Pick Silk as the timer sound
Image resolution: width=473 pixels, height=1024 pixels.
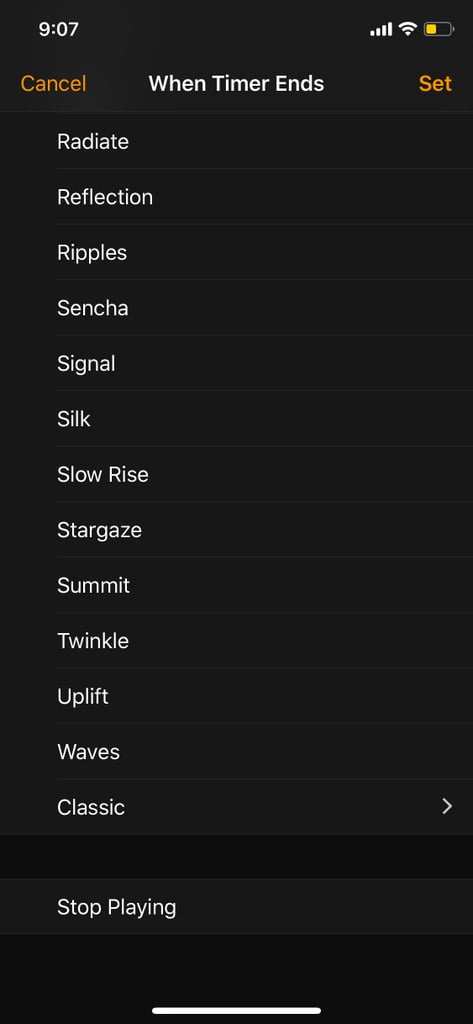pos(236,419)
